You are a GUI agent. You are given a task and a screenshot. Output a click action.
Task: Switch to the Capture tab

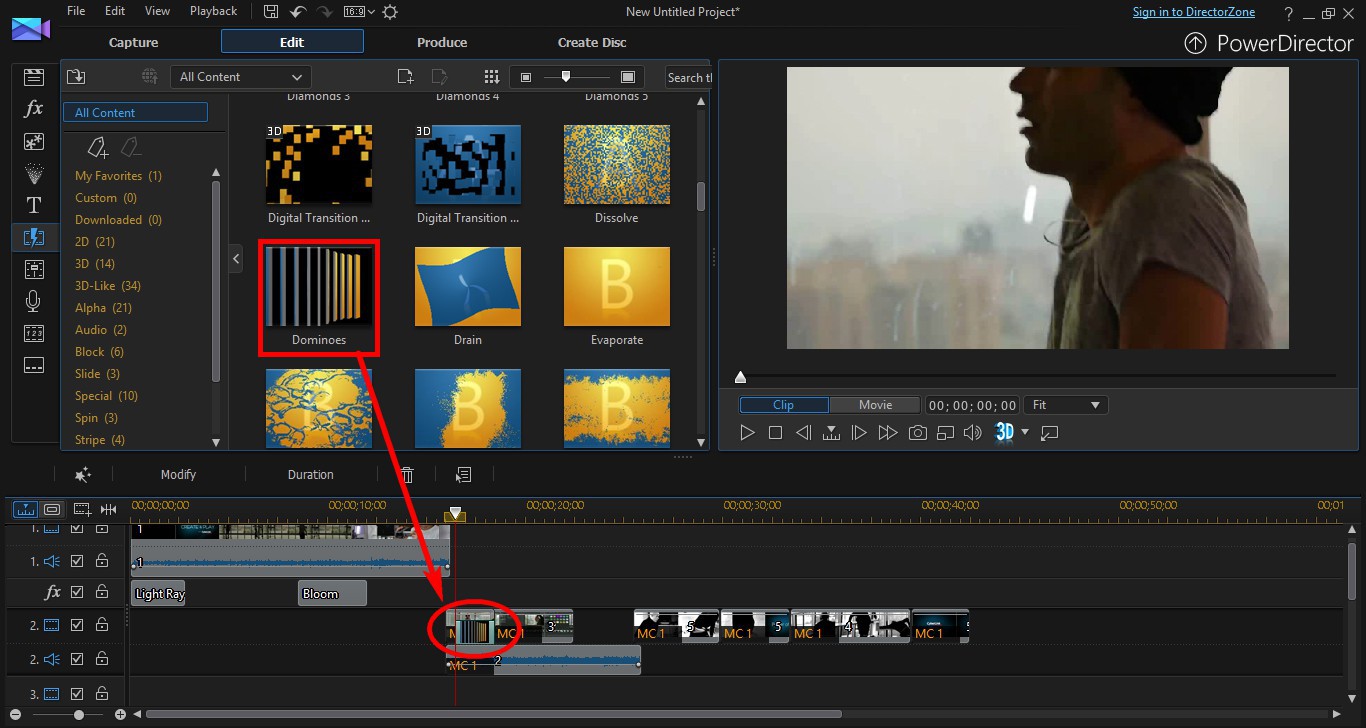point(134,42)
